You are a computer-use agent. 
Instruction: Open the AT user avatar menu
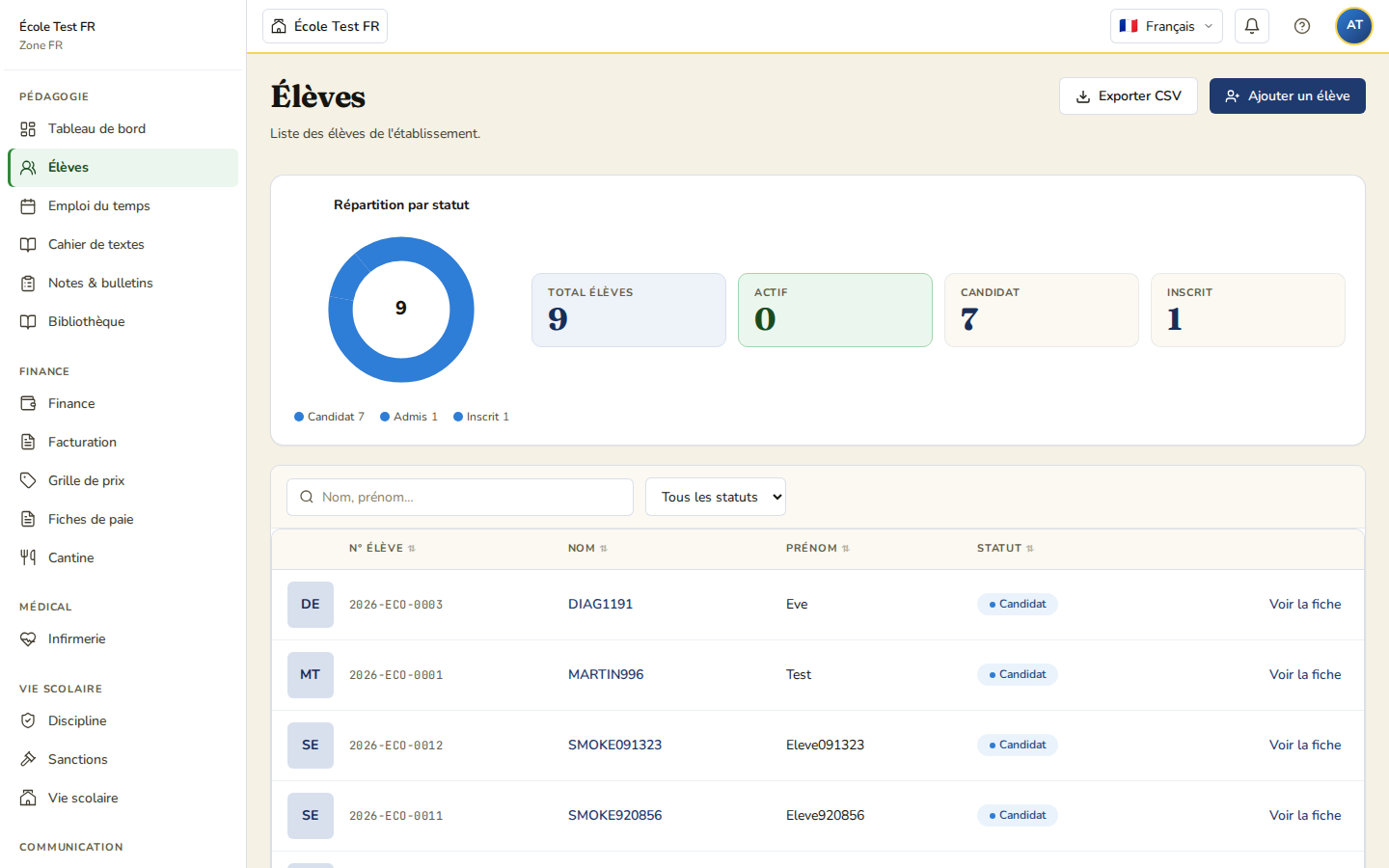point(1354,26)
